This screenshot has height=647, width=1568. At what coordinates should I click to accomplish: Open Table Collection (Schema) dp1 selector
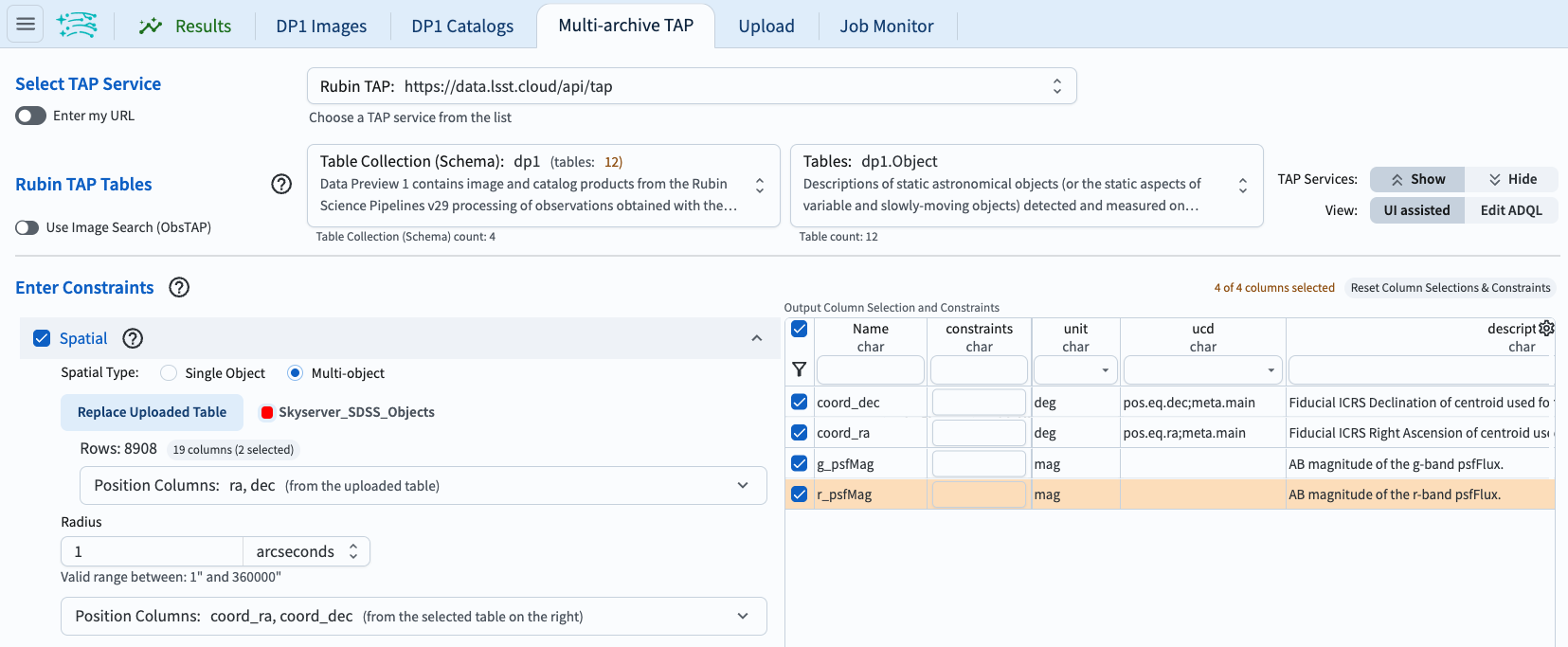544,186
